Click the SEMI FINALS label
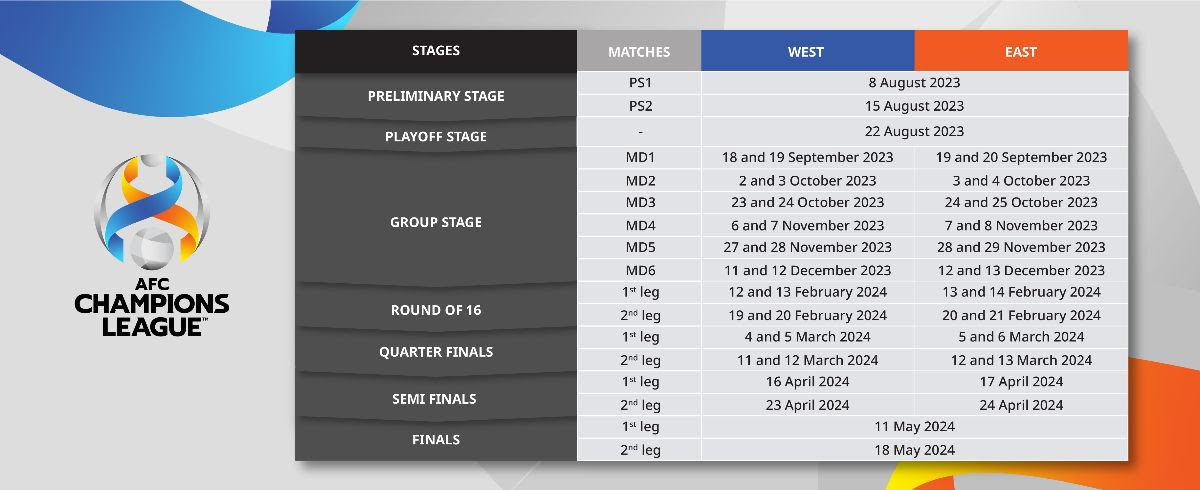1200x490 pixels. coord(436,398)
